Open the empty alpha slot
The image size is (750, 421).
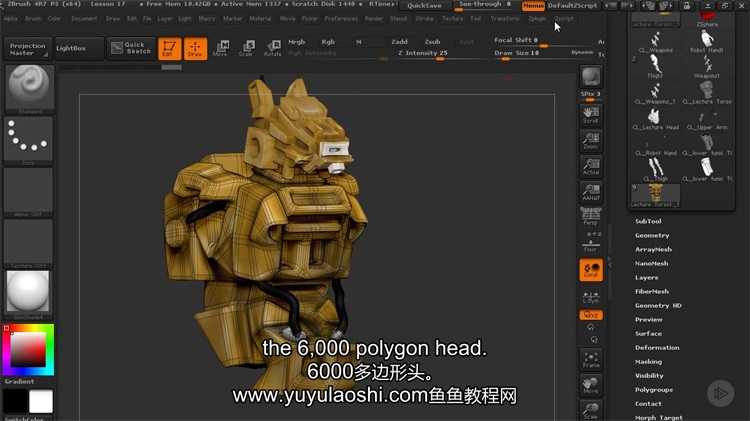[29, 191]
